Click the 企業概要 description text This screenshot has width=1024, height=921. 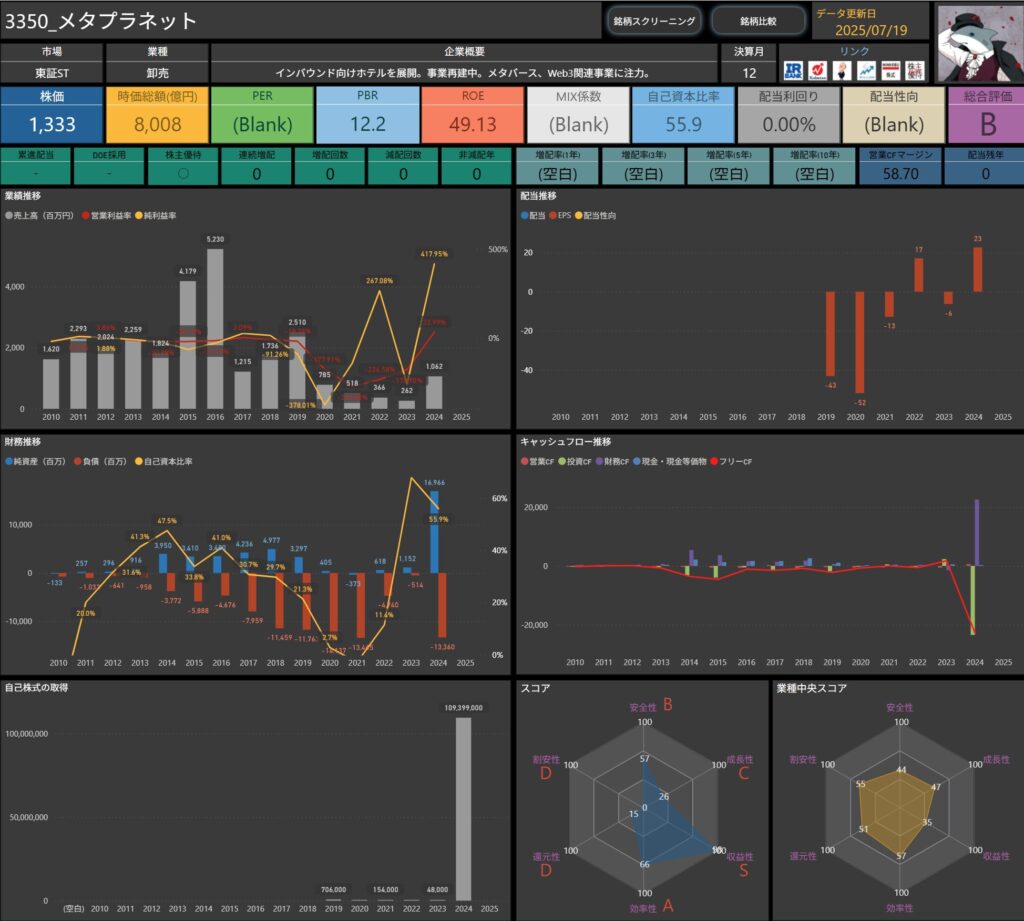coord(462,73)
